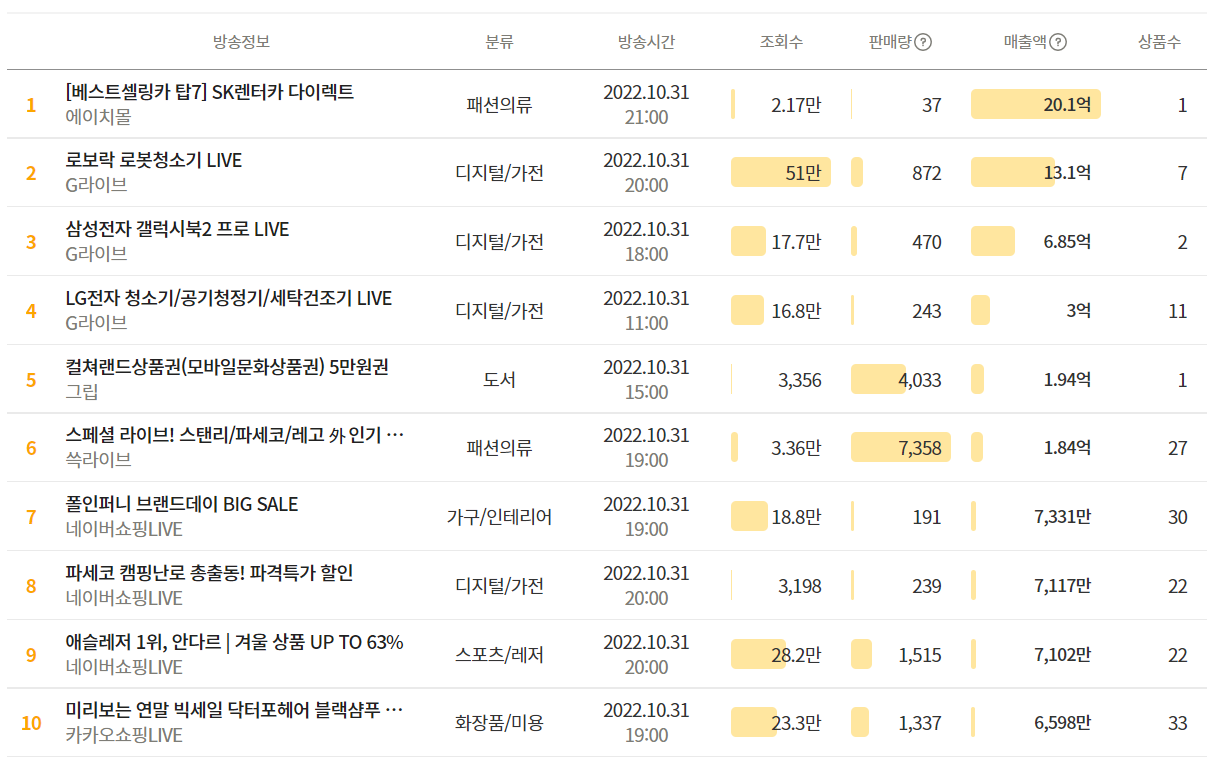Click the 28.2만 view count
This screenshot has height=770, width=1216.
tap(796, 654)
